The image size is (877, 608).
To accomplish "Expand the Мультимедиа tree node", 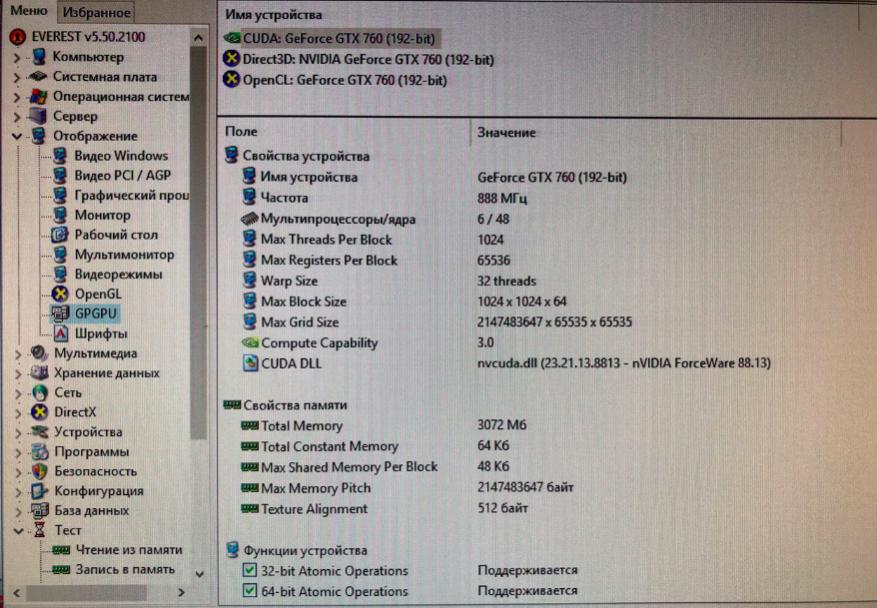I will point(17,353).
